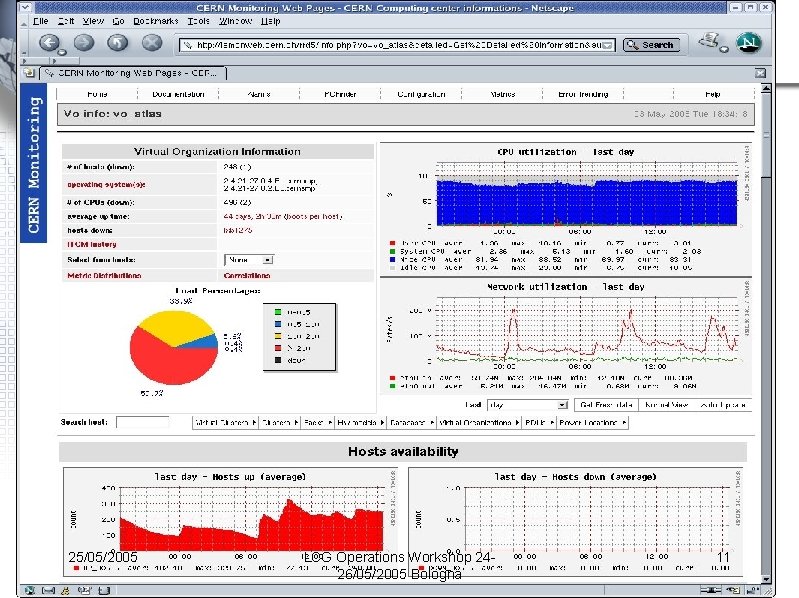Open the Tools menu

pos(198,21)
